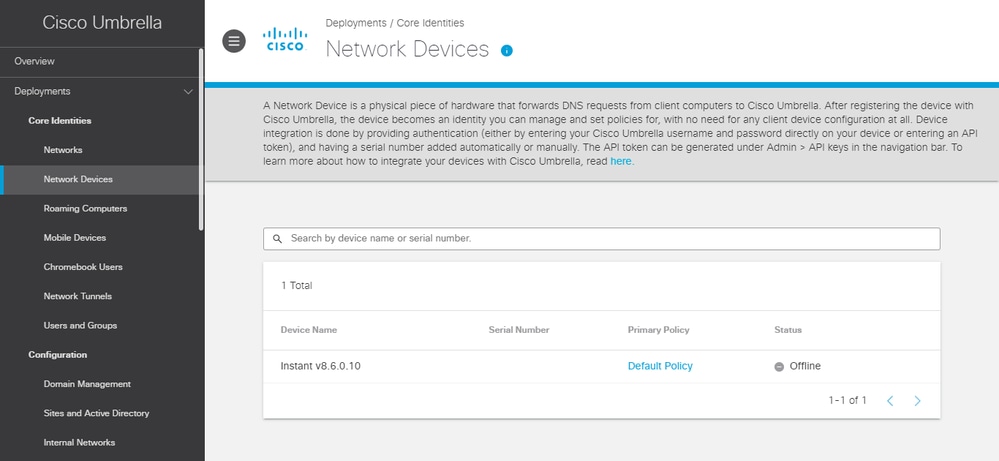
Task: Open Sites and Active Directory
Action: (96, 413)
